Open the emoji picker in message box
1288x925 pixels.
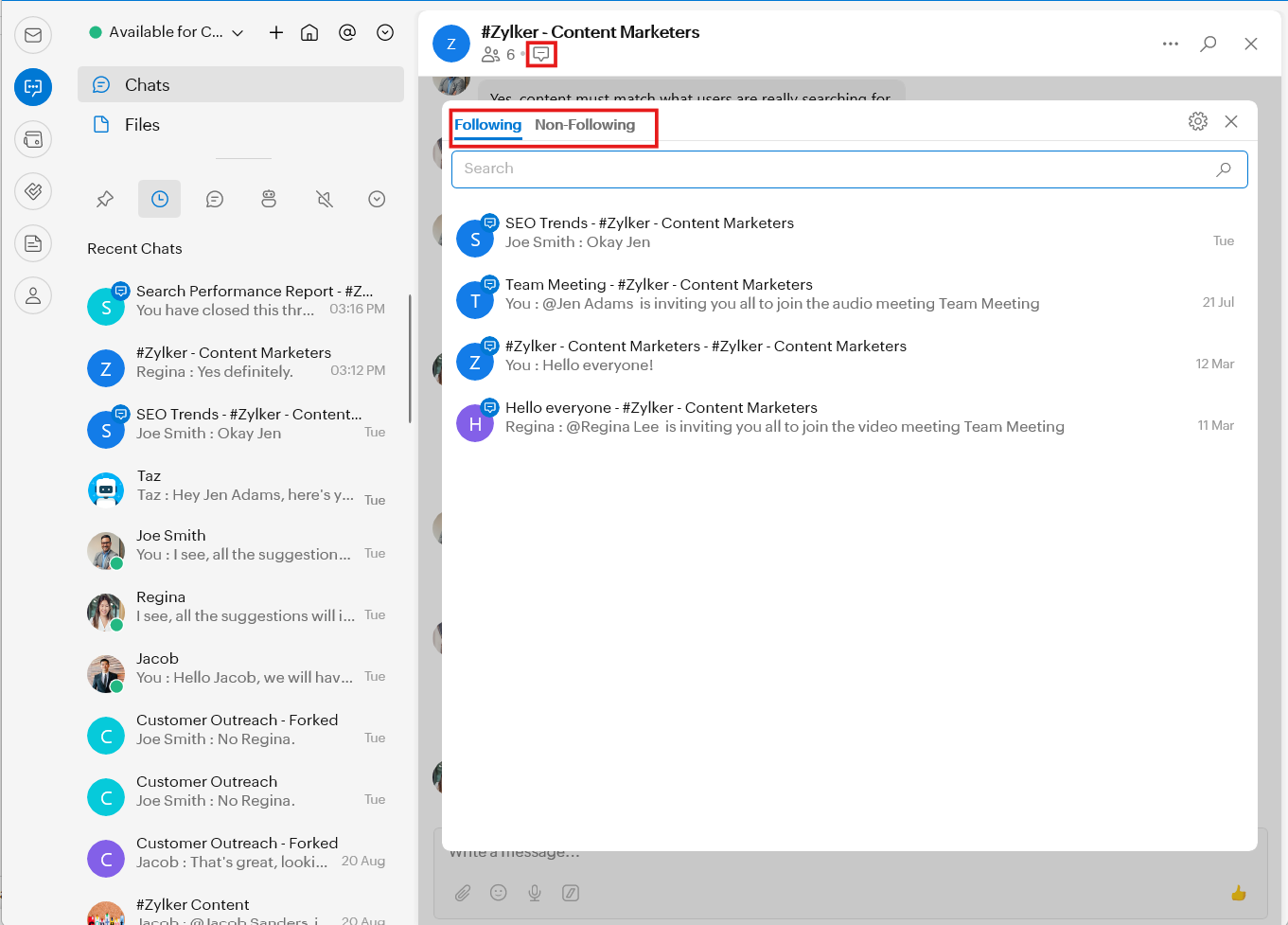[x=499, y=893]
